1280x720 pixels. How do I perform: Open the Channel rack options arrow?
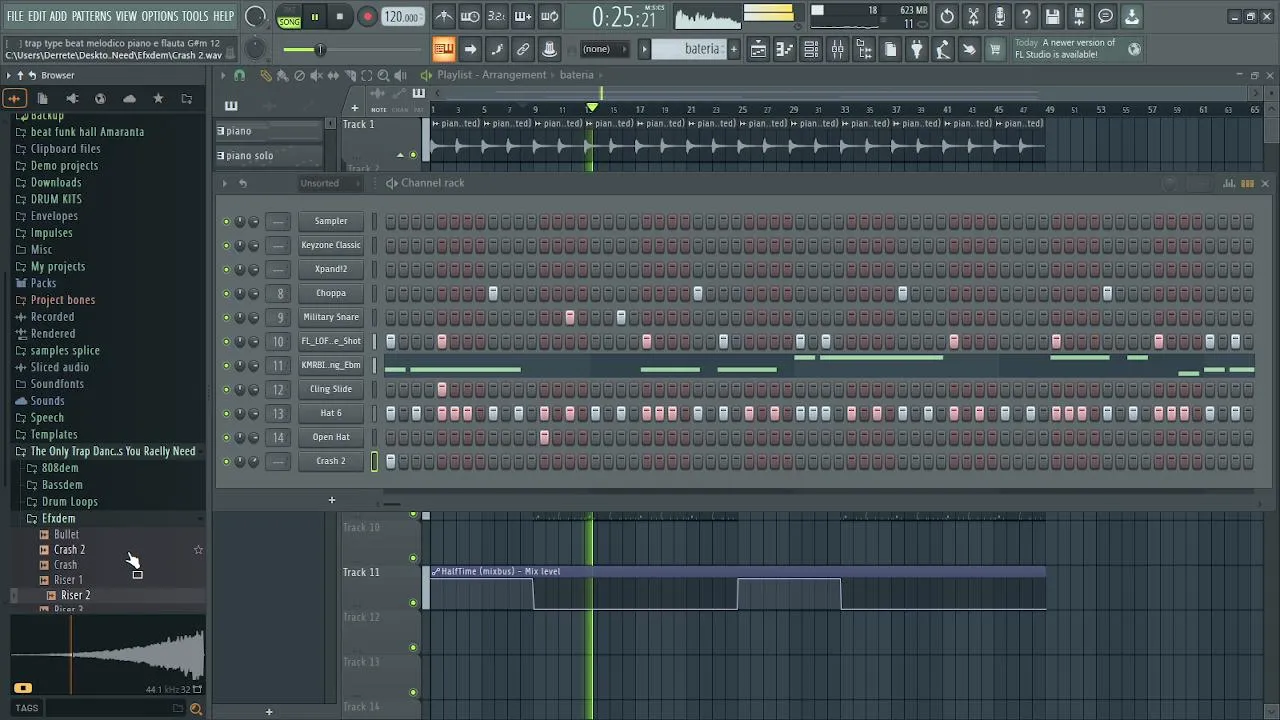(225, 183)
